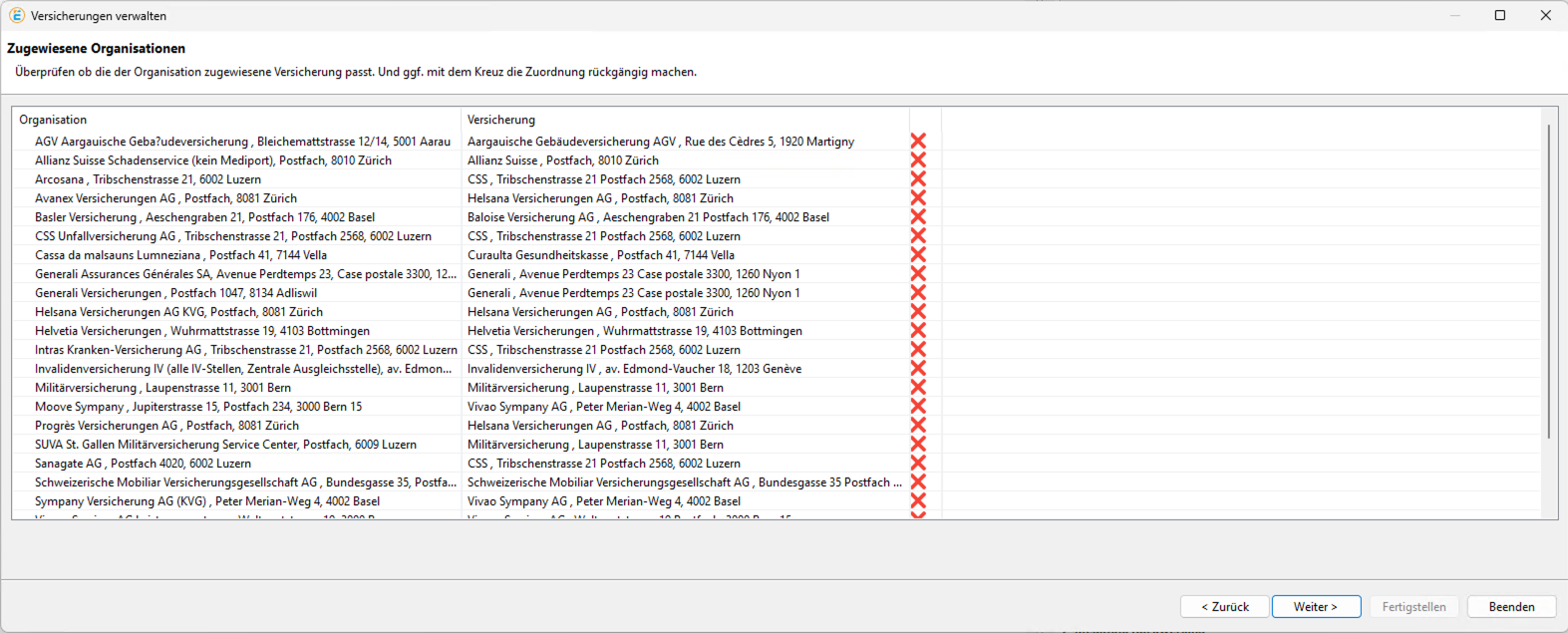
Task: Click the vertical scrollbar of the table
Action: [1548, 282]
